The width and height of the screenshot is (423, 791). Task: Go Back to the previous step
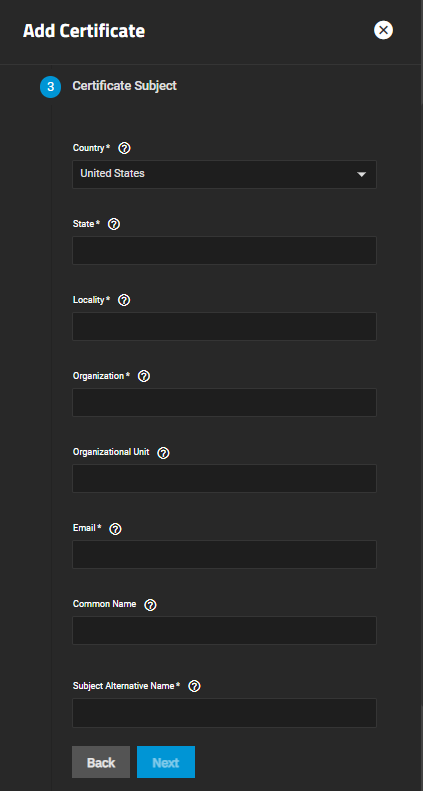[x=101, y=762]
